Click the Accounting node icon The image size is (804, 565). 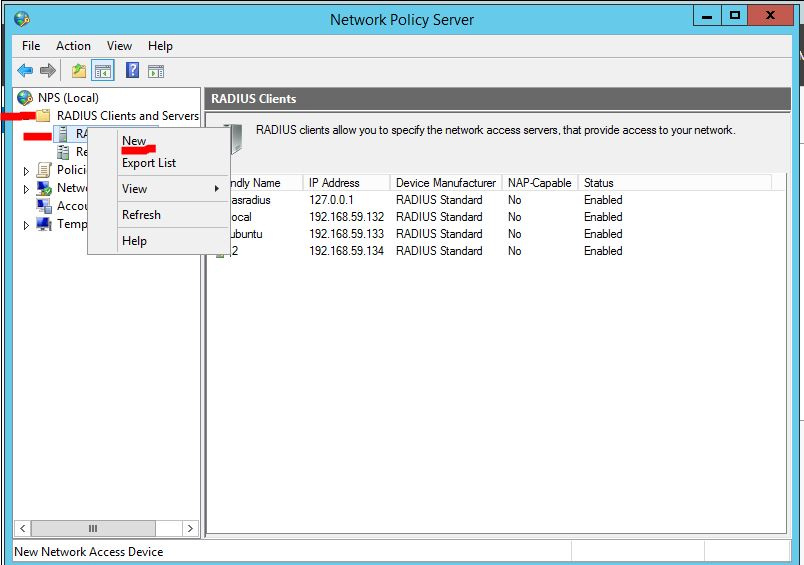(x=44, y=206)
